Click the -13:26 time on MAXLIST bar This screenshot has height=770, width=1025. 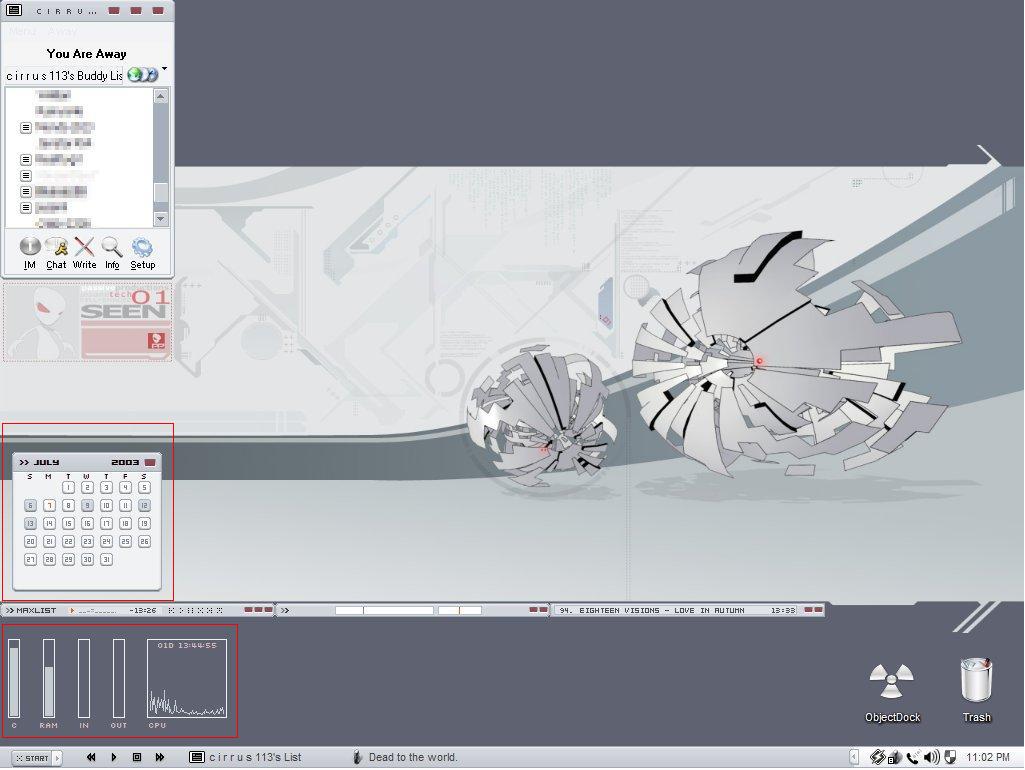pos(143,611)
